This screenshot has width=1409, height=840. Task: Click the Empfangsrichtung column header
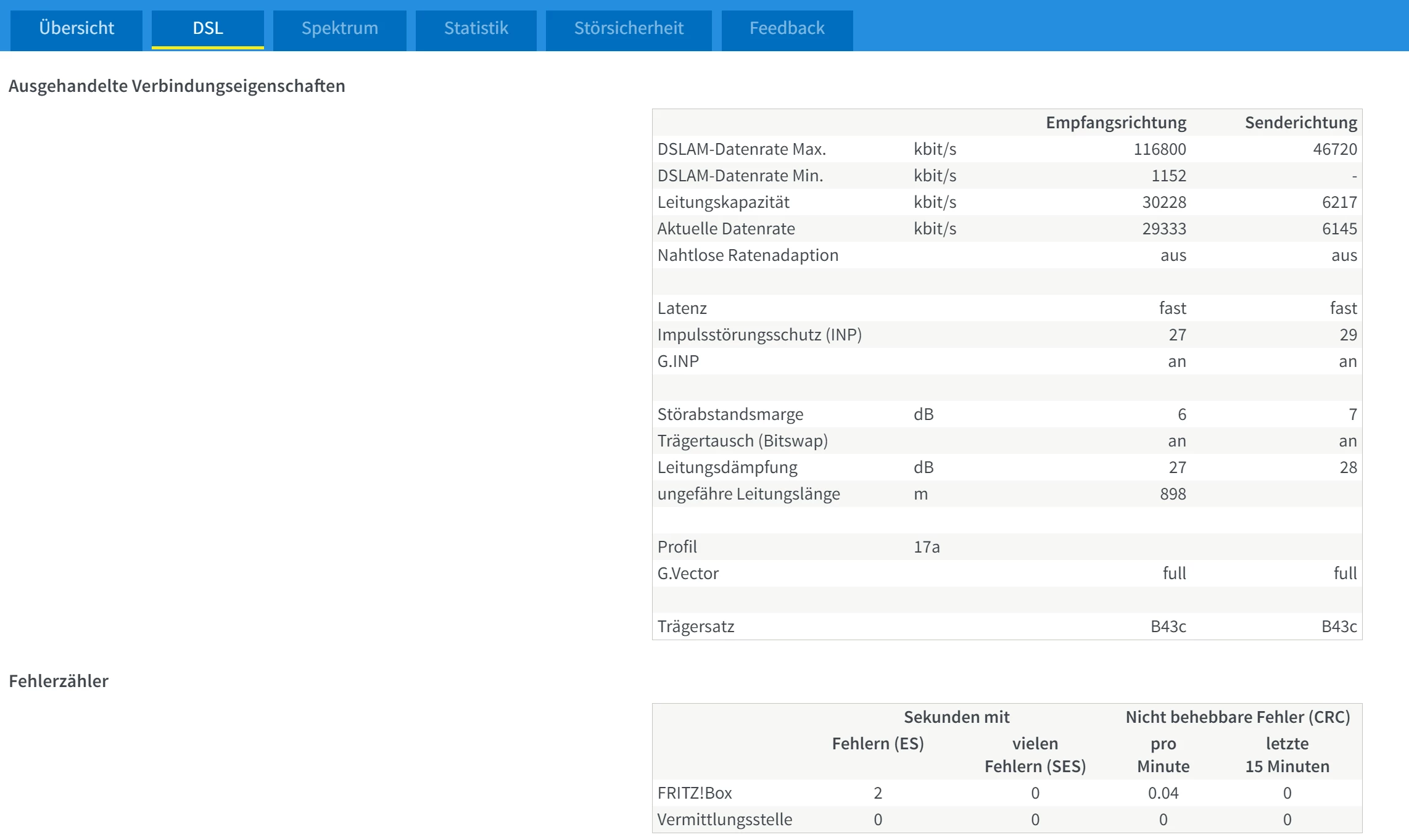tap(1115, 123)
